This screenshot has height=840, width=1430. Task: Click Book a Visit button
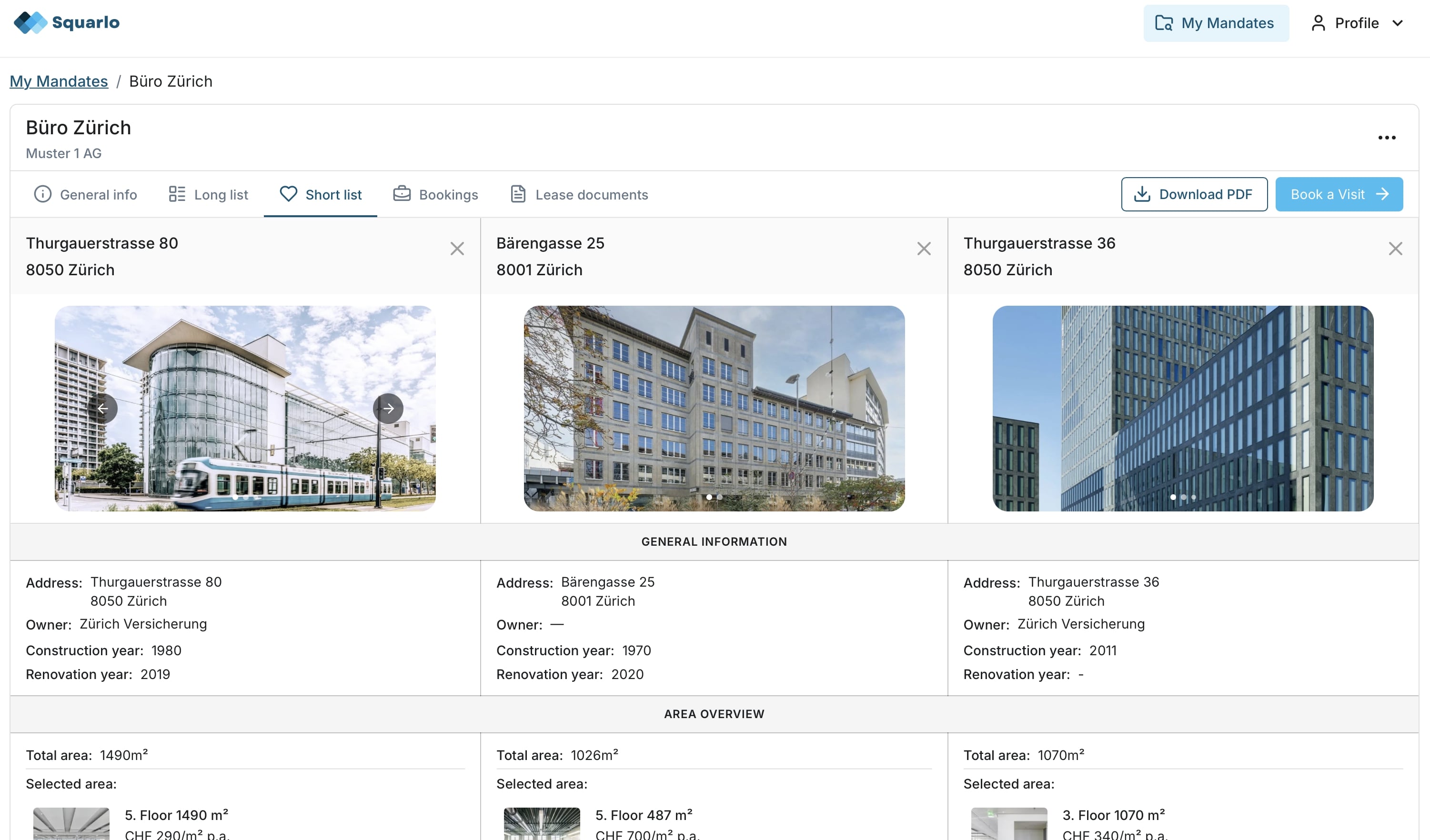1339,195
